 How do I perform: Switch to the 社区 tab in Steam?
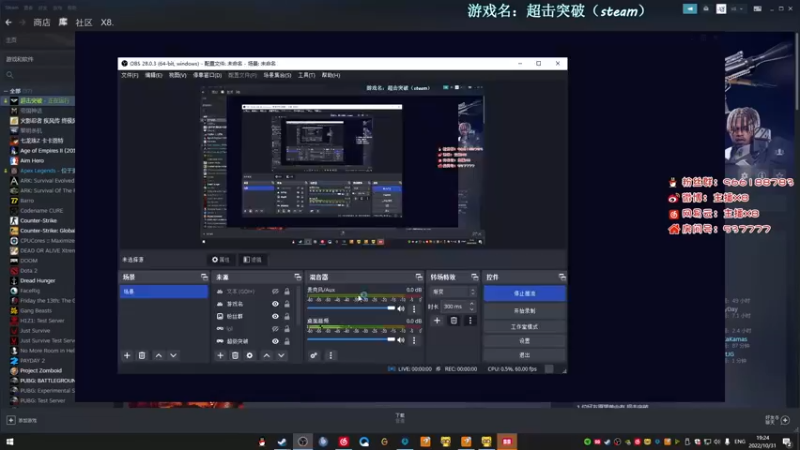pos(84,22)
